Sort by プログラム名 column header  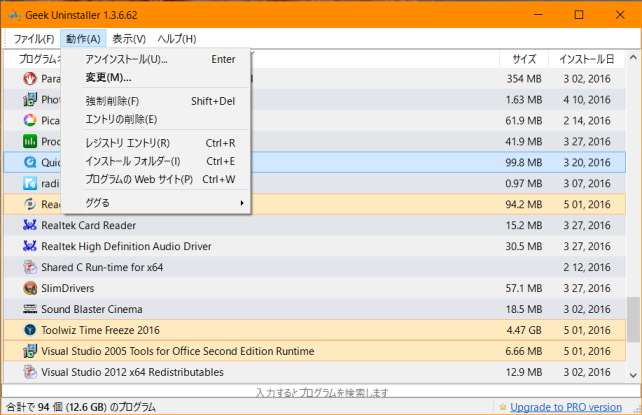pos(40,59)
